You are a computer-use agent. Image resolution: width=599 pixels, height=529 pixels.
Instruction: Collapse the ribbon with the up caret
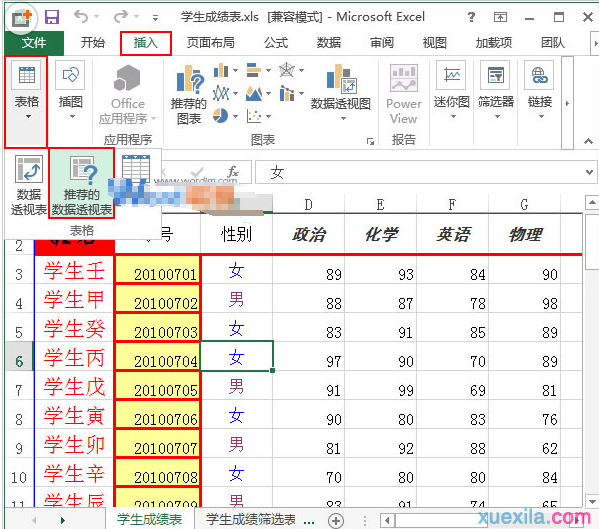(x=588, y=141)
